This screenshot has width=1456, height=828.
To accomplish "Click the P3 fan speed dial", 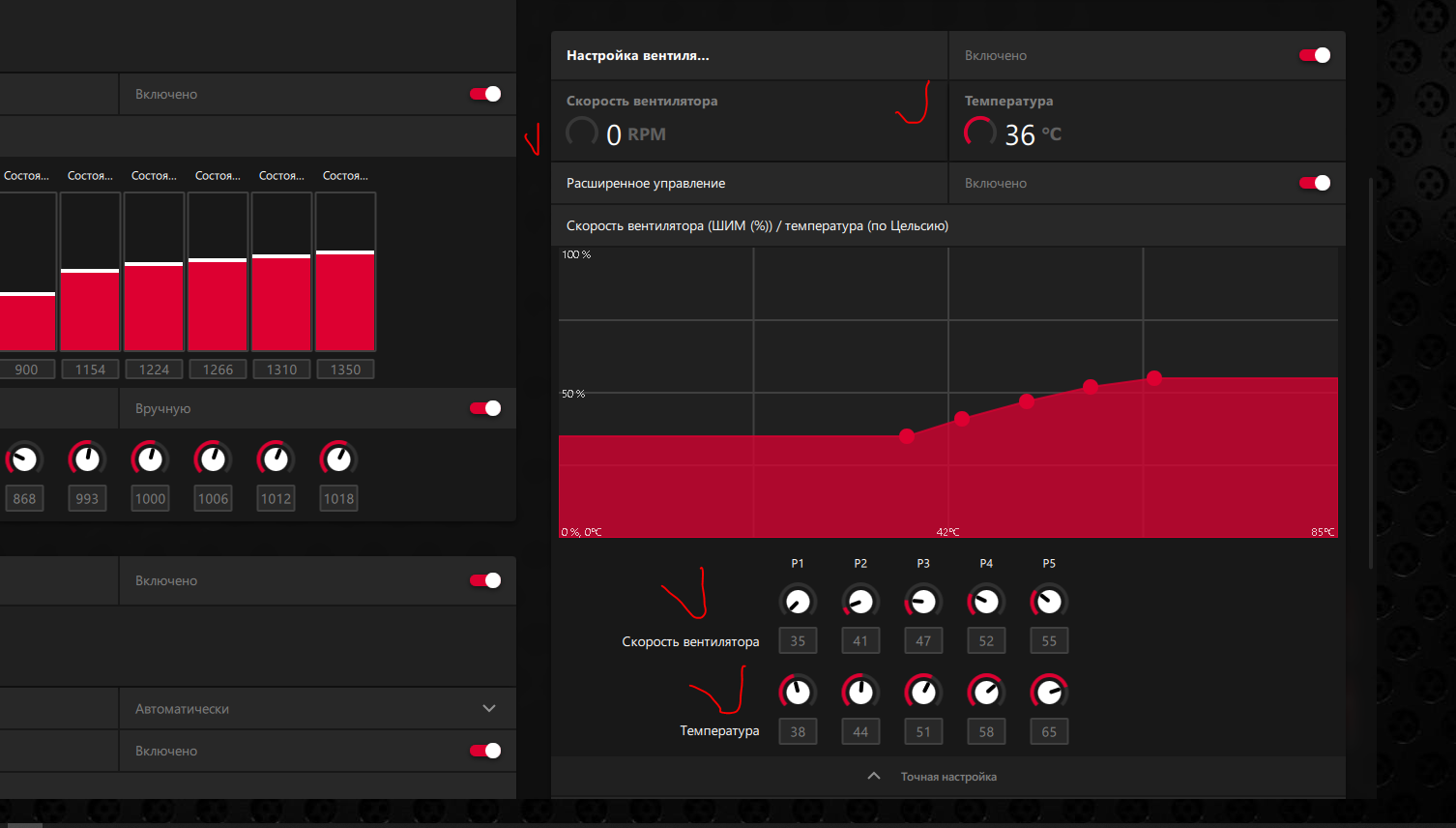I will click(x=923, y=602).
